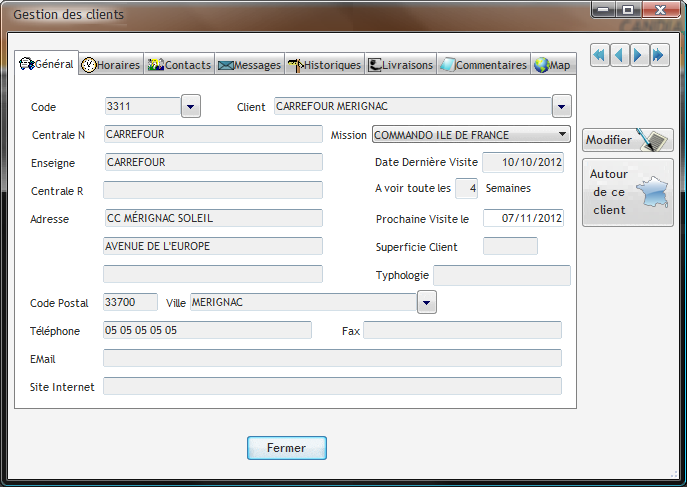
Task: Go to the previous client record
Action: click(x=619, y=55)
